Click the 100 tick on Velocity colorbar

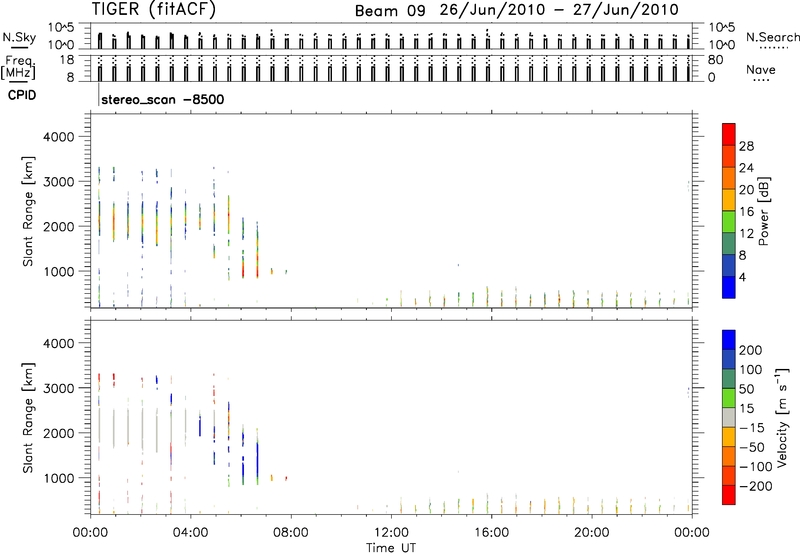click(x=750, y=370)
